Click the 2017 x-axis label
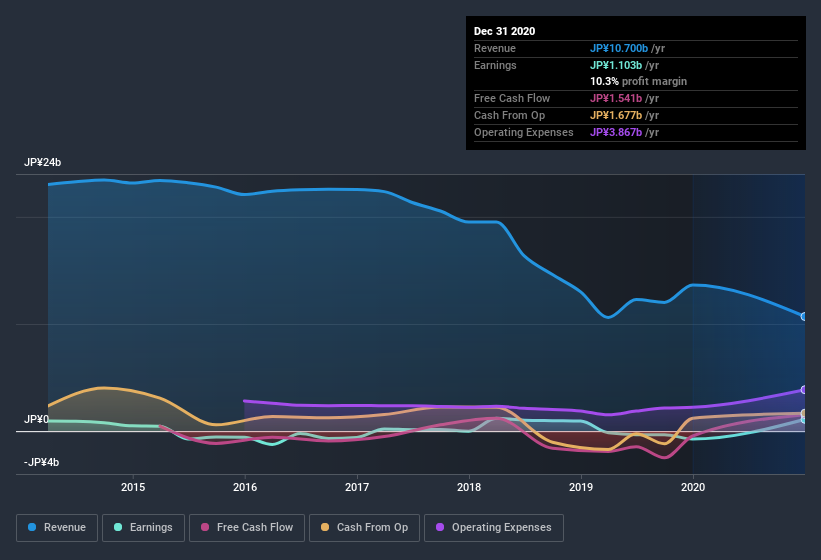This screenshot has height=560, width=821. pyautogui.click(x=357, y=487)
